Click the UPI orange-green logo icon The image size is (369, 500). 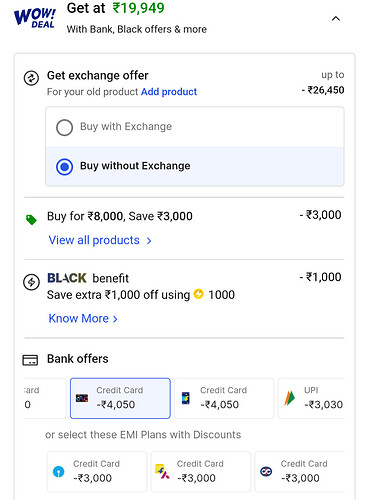click(289, 398)
